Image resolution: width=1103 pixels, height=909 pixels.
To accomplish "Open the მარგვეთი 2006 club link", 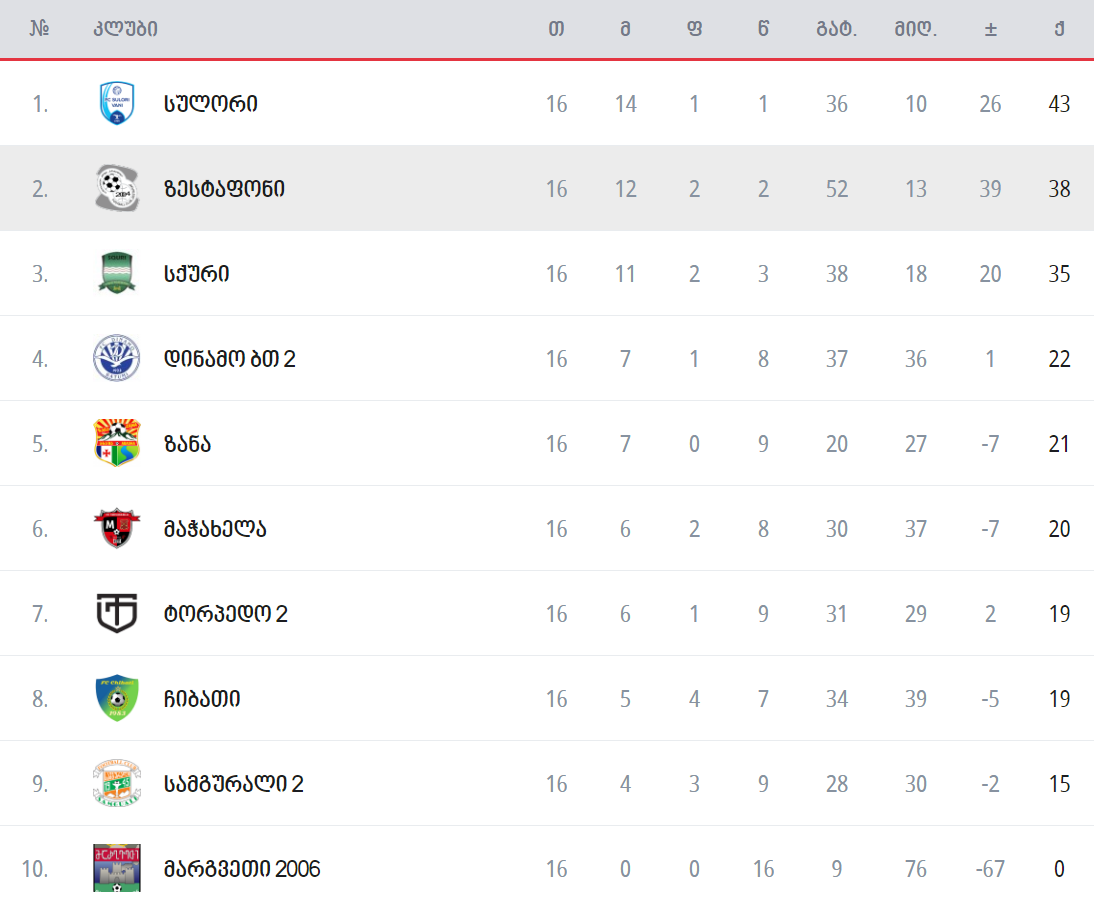I will click(242, 868).
